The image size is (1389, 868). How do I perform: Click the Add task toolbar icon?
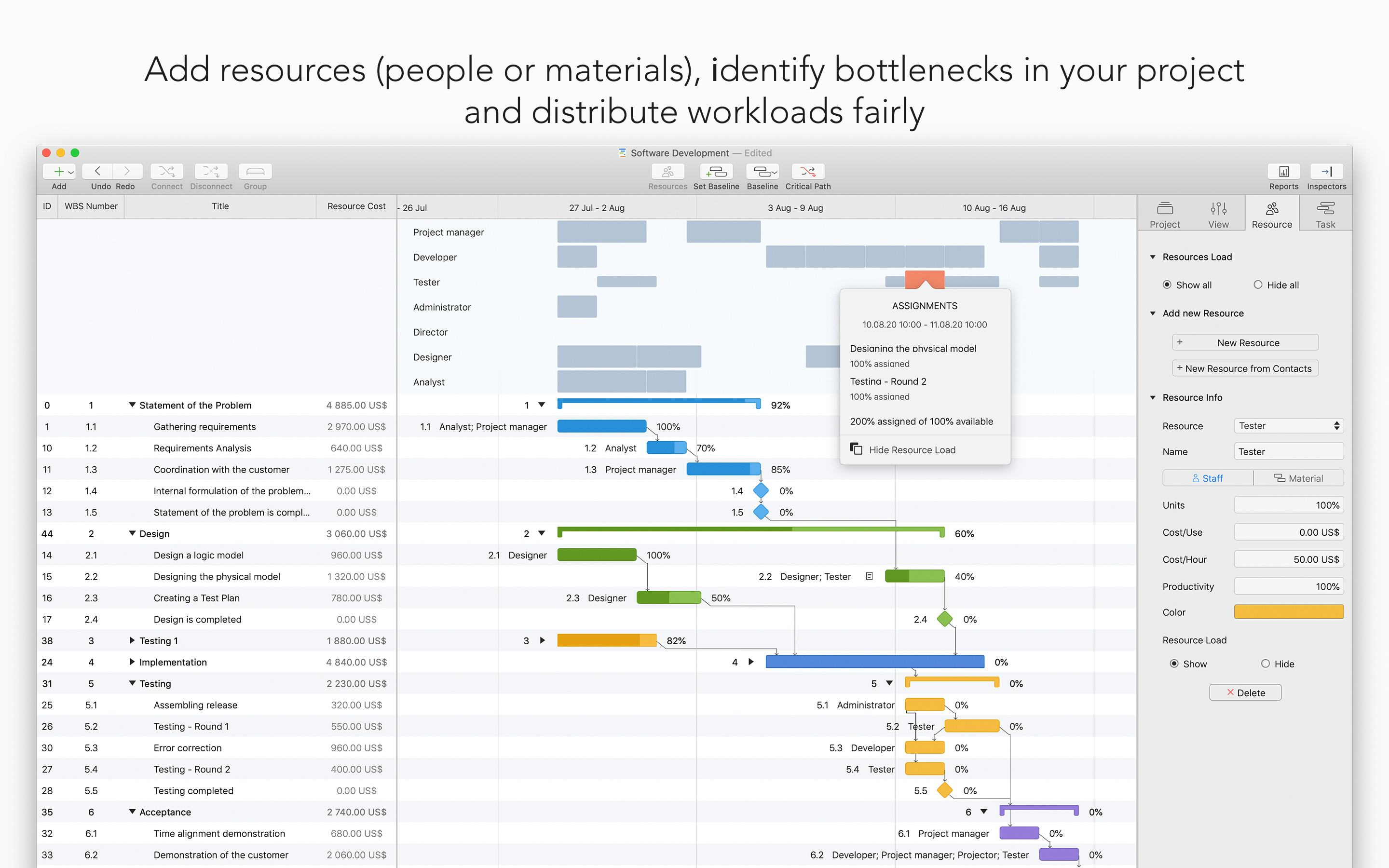click(58, 171)
